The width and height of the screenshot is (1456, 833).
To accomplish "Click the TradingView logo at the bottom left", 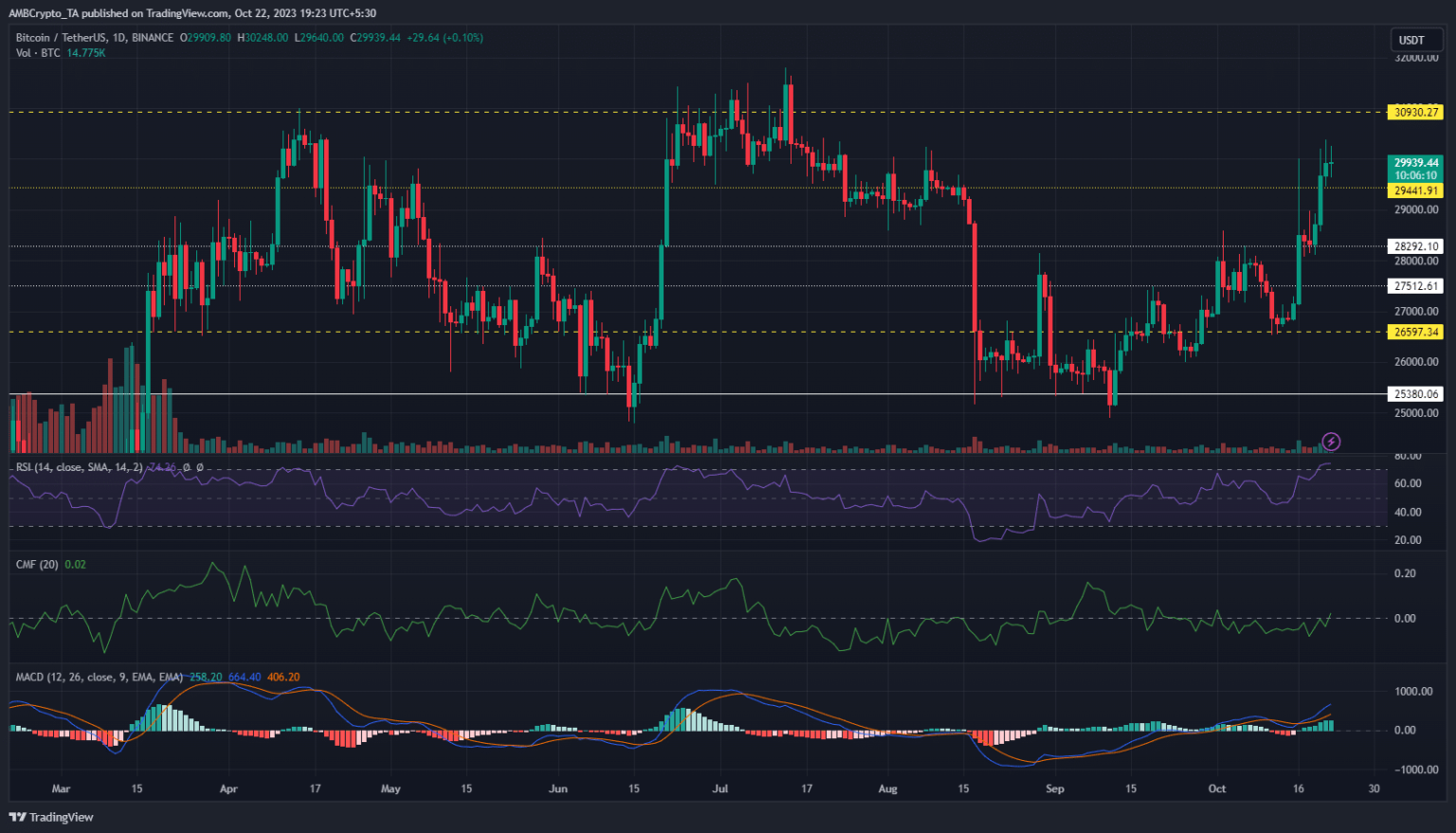I will 52,817.
